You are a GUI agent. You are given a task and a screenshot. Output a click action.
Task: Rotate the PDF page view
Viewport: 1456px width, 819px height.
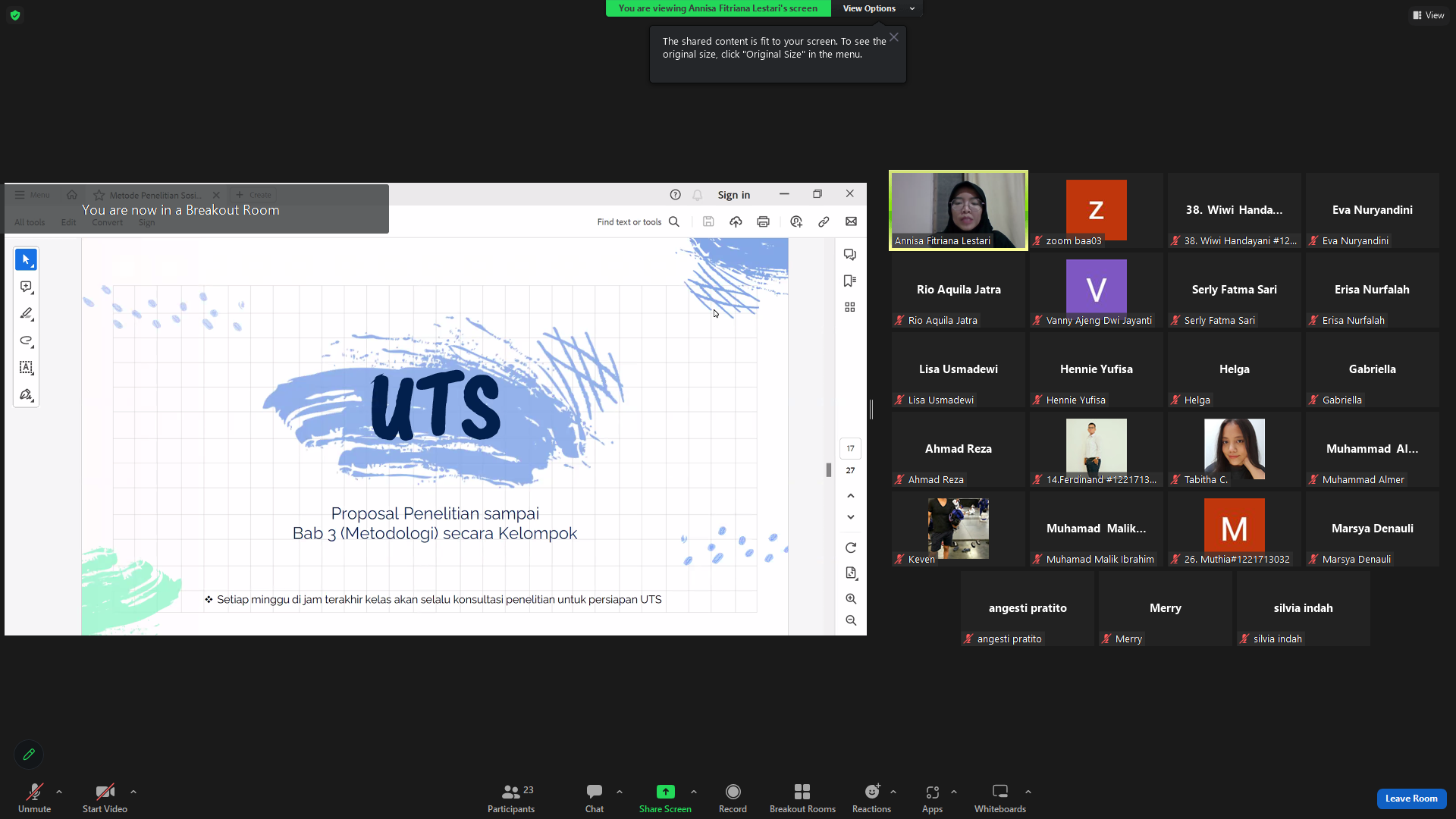click(851, 548)
